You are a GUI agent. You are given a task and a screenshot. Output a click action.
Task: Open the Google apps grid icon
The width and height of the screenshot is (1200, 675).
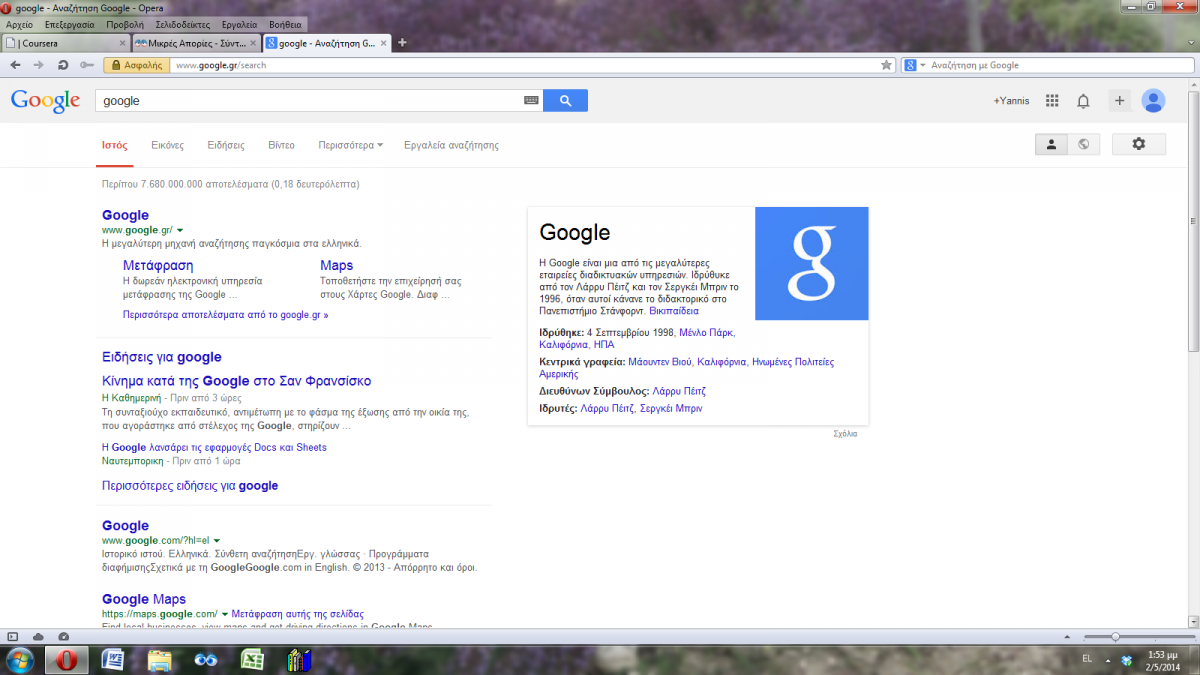coord(1052,101)
